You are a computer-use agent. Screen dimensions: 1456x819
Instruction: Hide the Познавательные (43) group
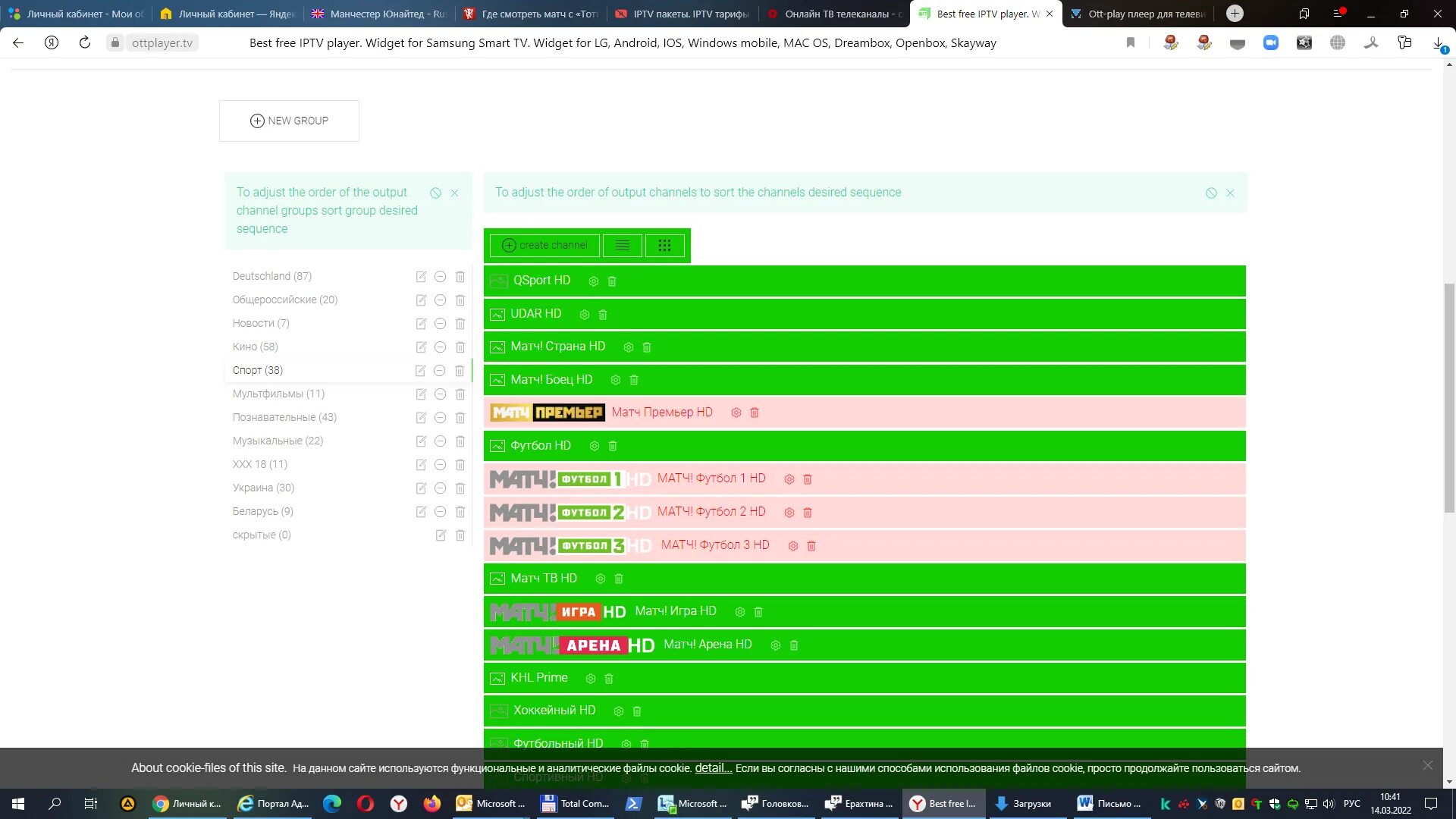440,418
